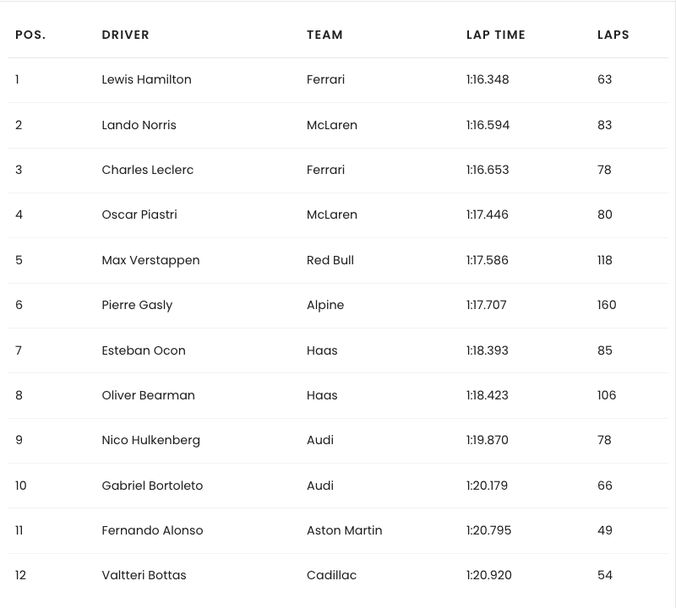
Task: Click the LAP TIME column header
Action: pyautogui.click(x=495, y=35)
